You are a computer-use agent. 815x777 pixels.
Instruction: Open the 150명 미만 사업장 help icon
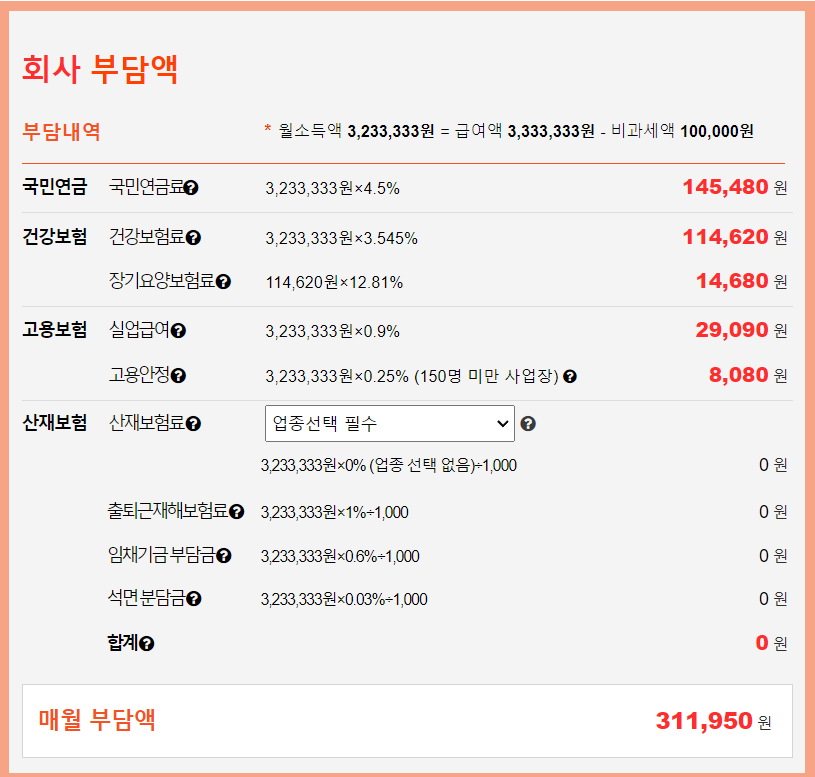click(x=570, y=375)
